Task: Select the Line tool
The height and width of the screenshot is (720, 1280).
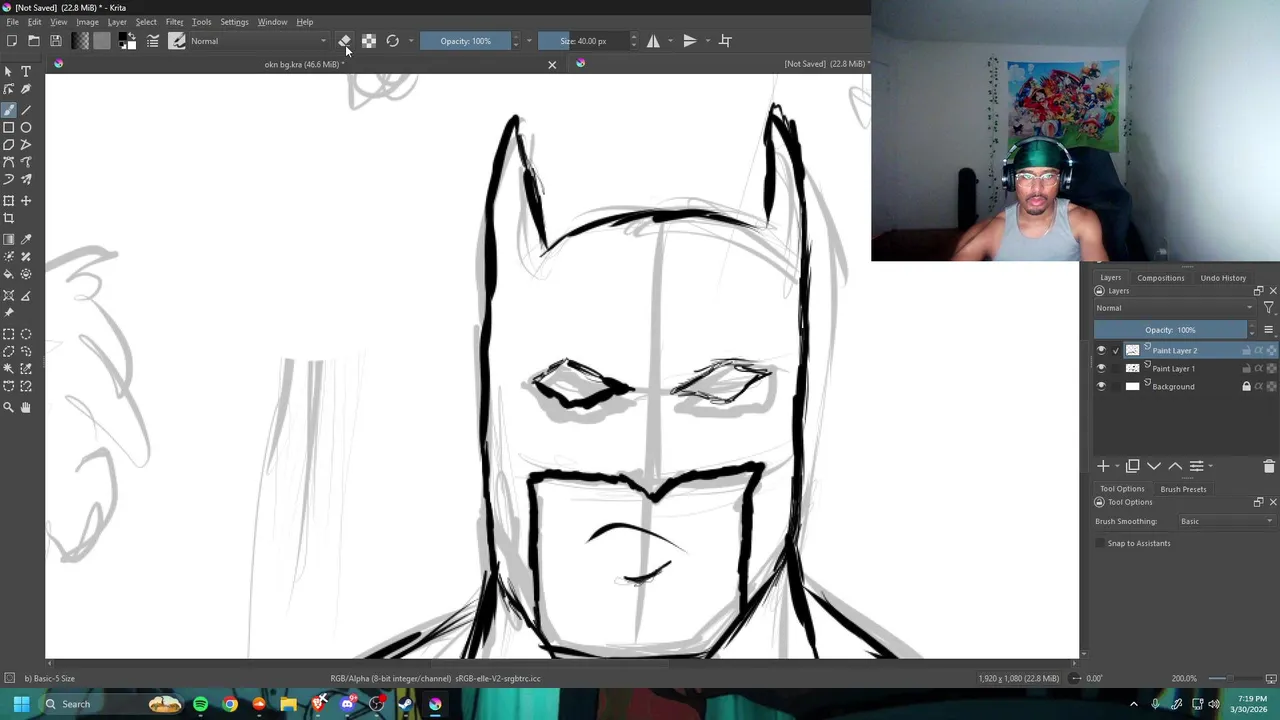Action: (x=26, y=110)
